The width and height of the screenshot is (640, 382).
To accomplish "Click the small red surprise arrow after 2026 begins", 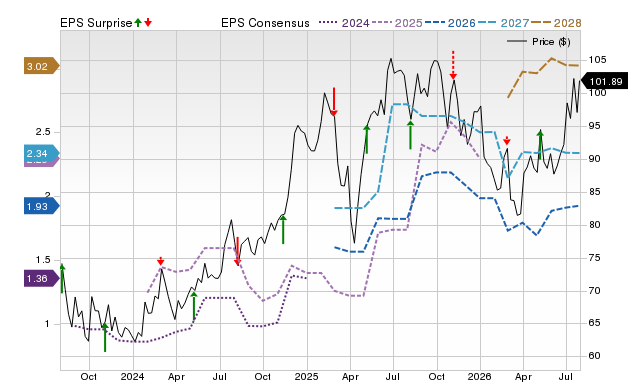I will coord(507,140).
